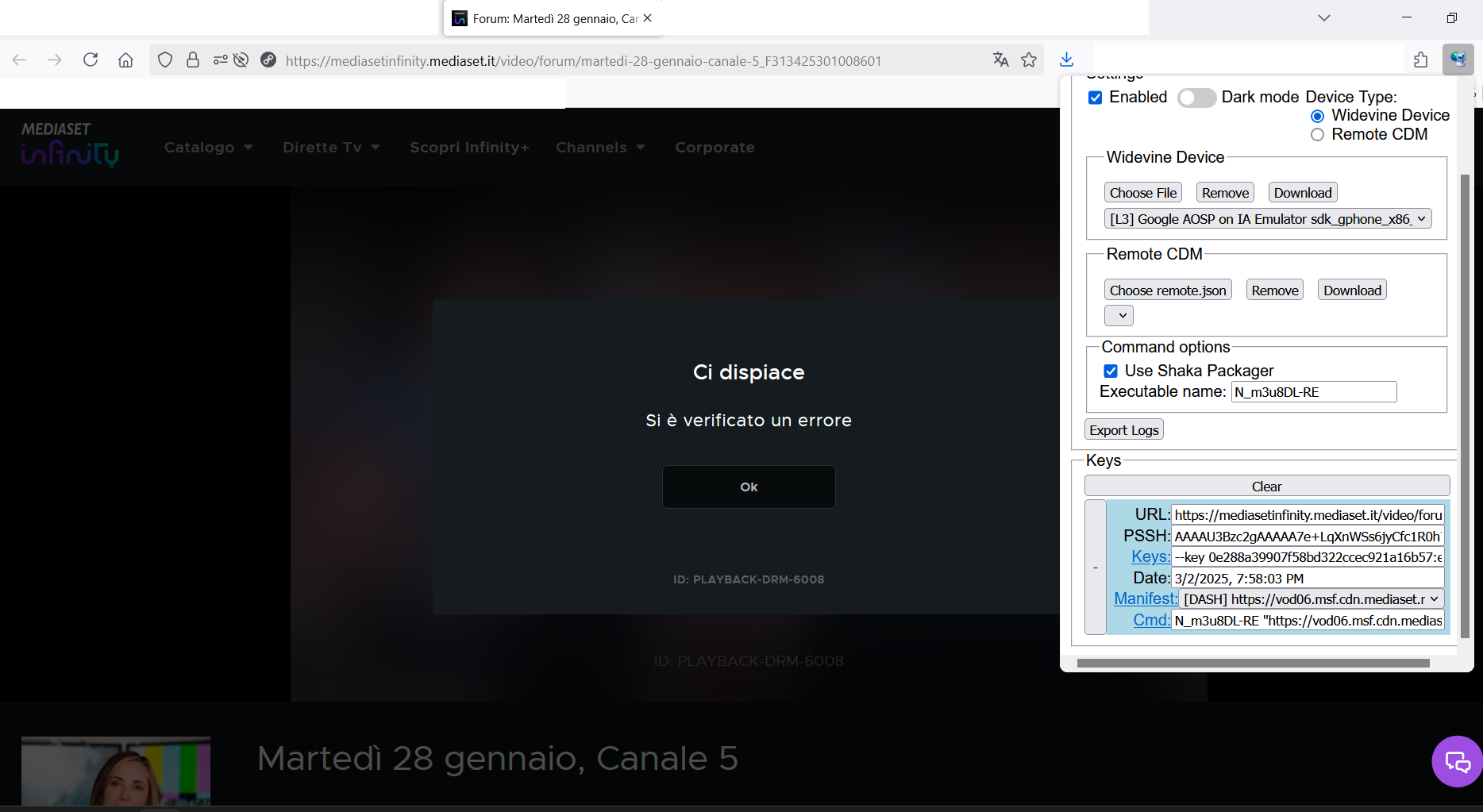Click the Cmd link
Screen dimensions: 1483x812
(x=1151, y=621)
